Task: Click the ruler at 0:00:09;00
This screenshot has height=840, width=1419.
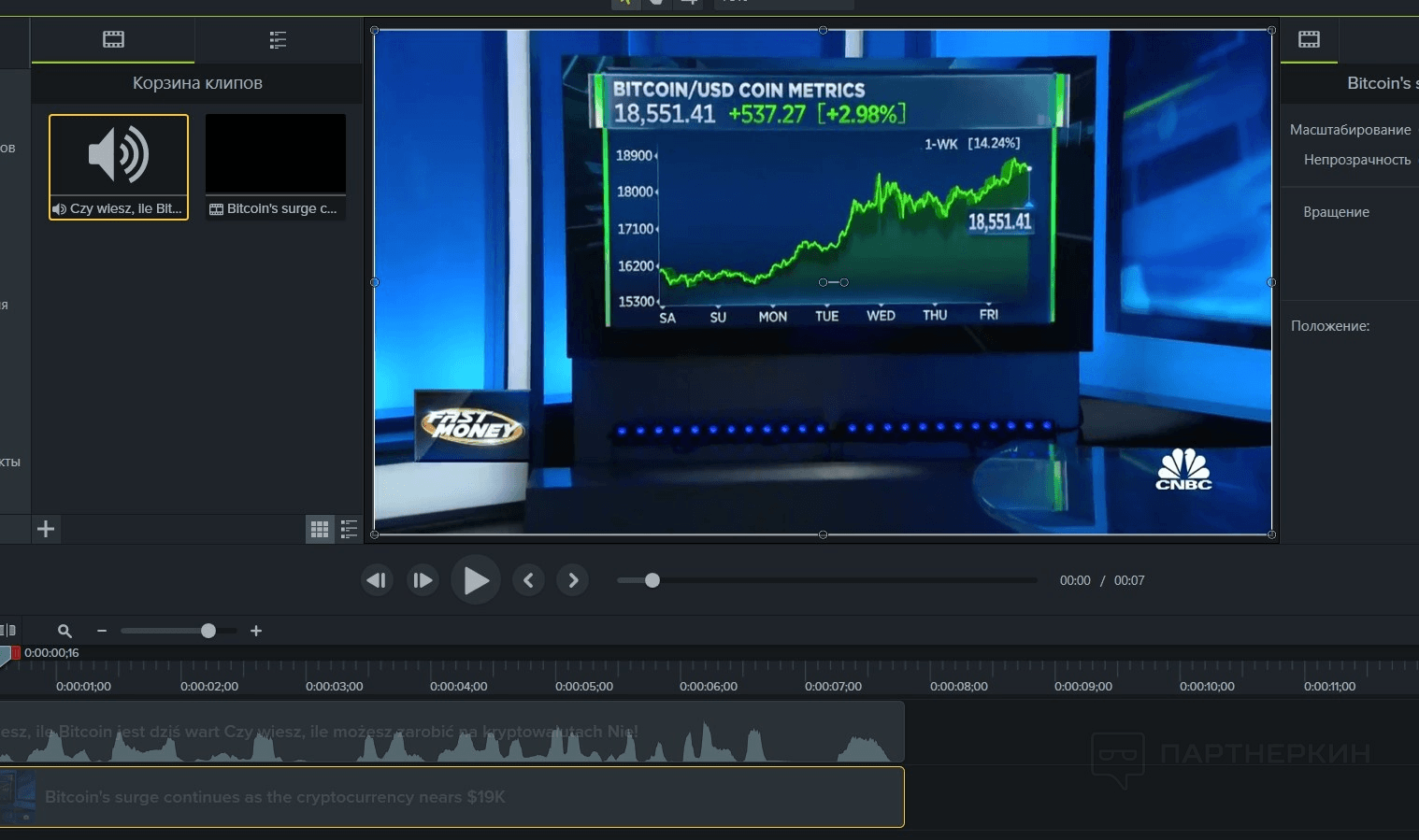Action: (x=1083, y=686)
